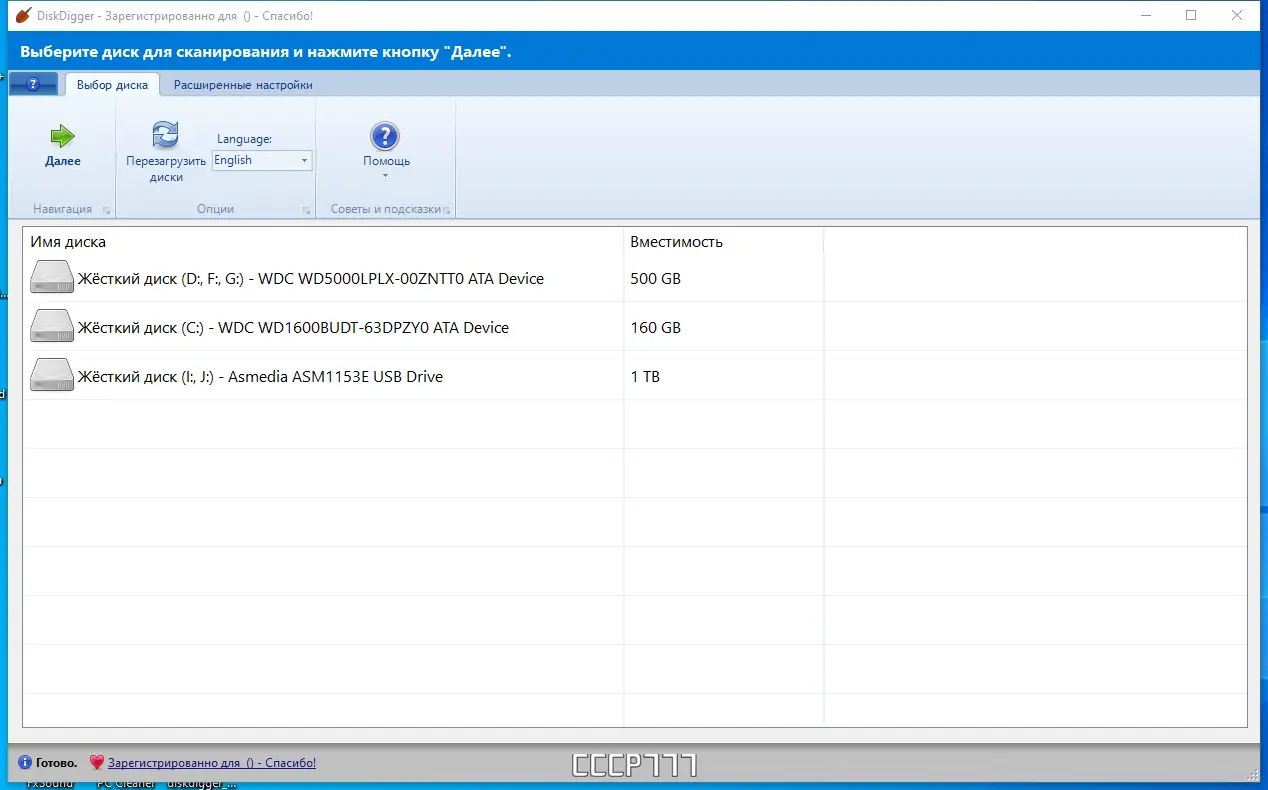
Task: Click the Перезагрузить диски refresh icon
Action: [x=165, y=135]
